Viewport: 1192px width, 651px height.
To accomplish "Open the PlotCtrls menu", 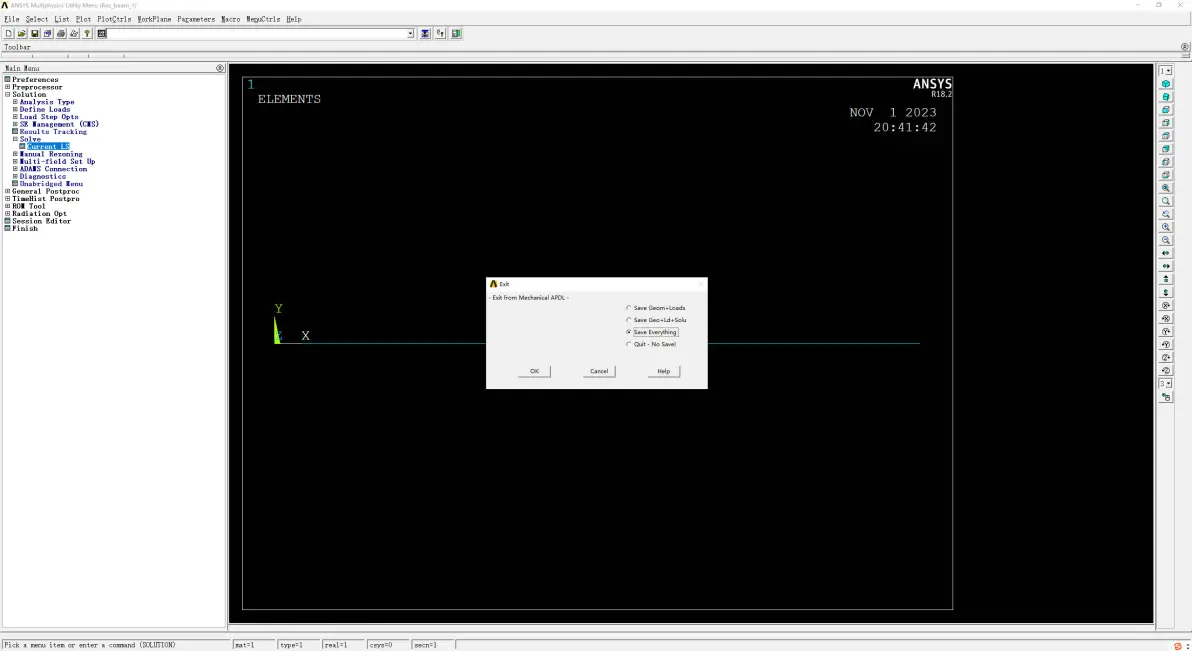I will point(114,19).
